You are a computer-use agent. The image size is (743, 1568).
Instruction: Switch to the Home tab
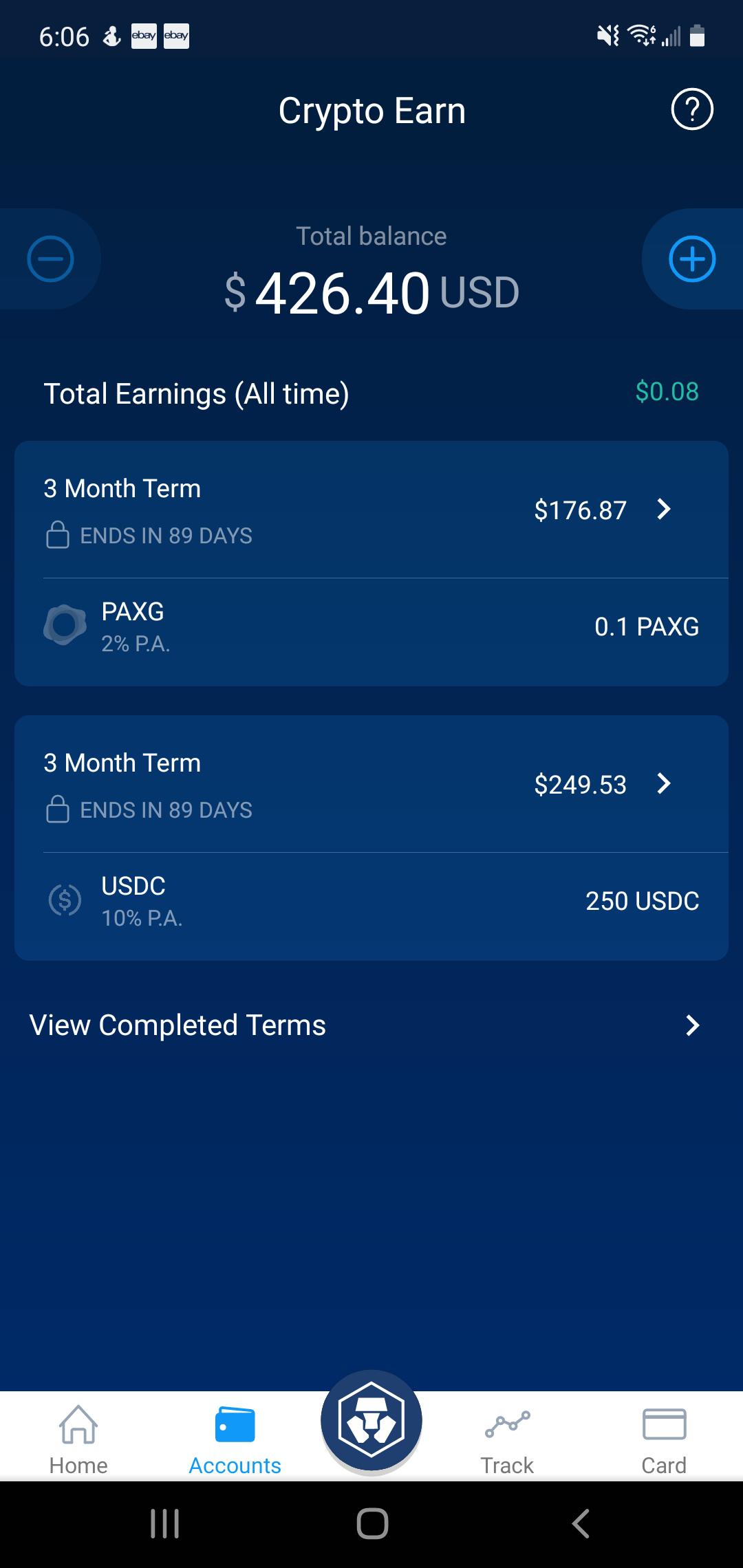coord(78,1436)
